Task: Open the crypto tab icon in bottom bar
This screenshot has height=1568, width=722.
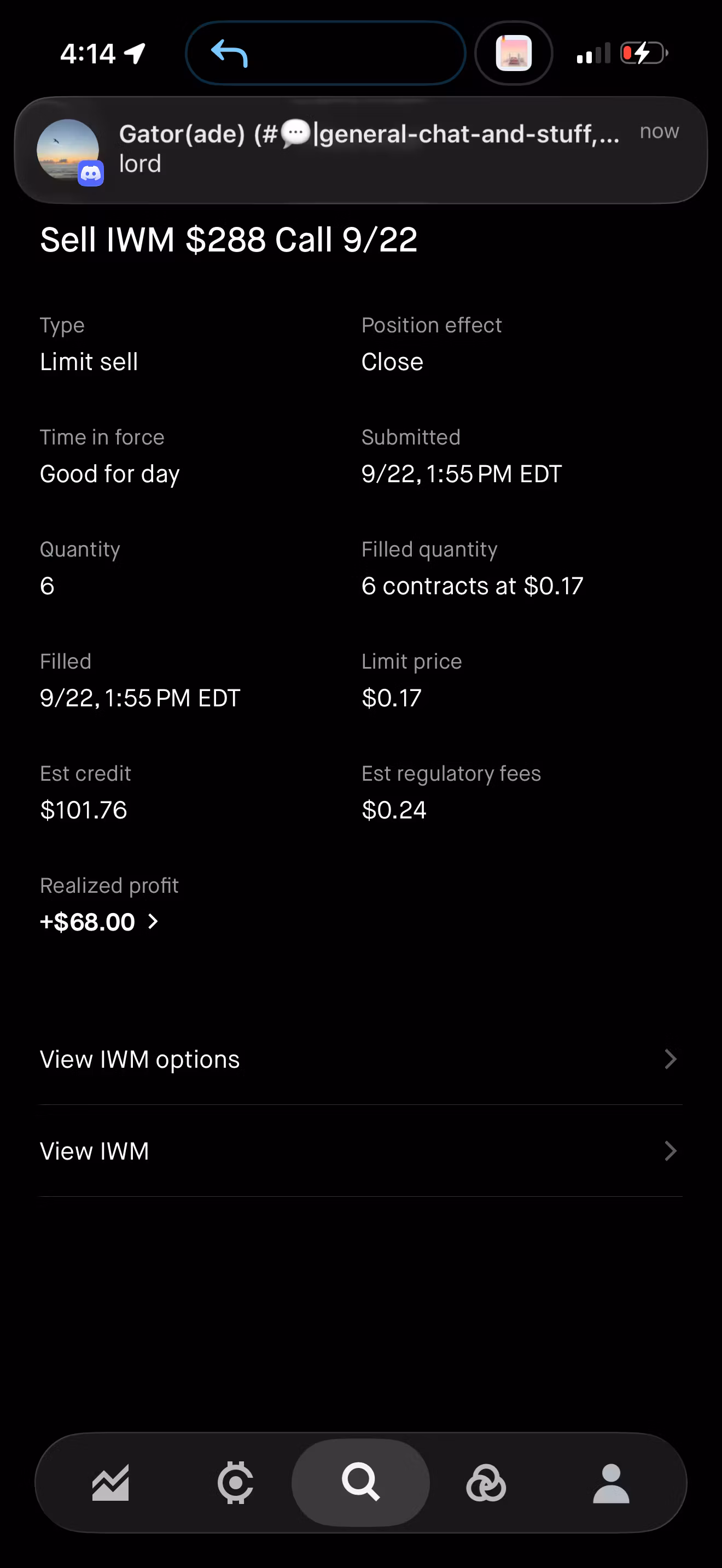Action: pyautogui.click(x=236, y=1483)
